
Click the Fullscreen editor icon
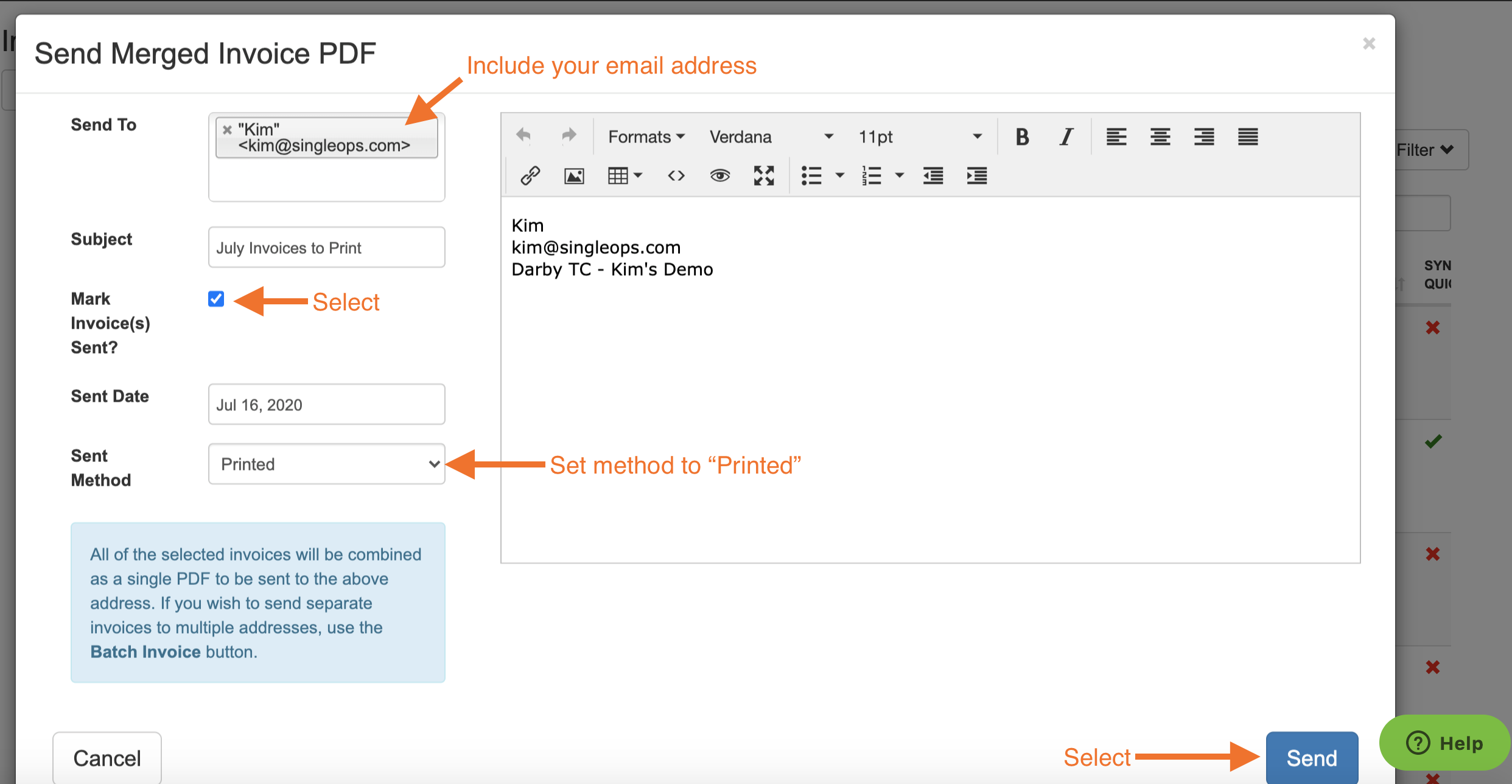click(x=763, y=175)
